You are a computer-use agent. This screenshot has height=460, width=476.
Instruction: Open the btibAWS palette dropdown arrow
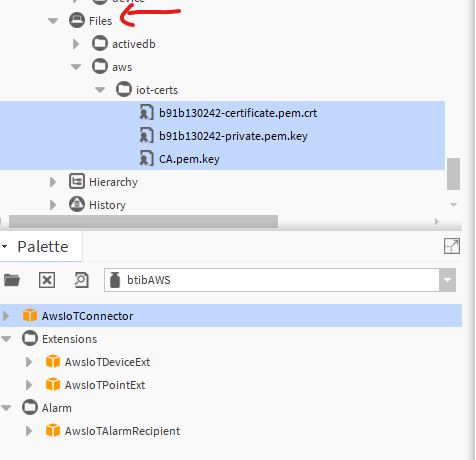[x=447, y=280]
